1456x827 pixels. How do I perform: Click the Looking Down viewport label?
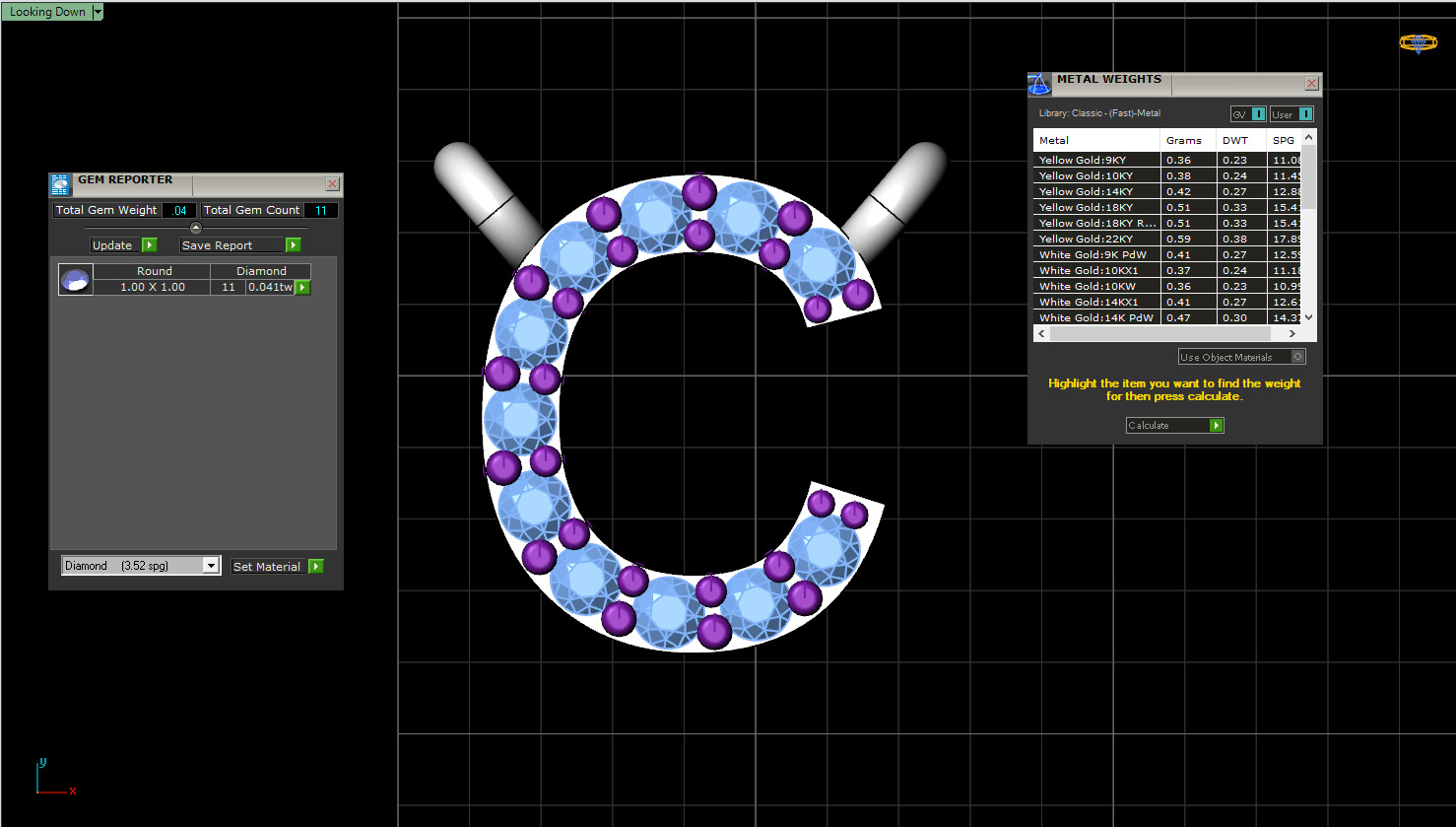point(47,12)
